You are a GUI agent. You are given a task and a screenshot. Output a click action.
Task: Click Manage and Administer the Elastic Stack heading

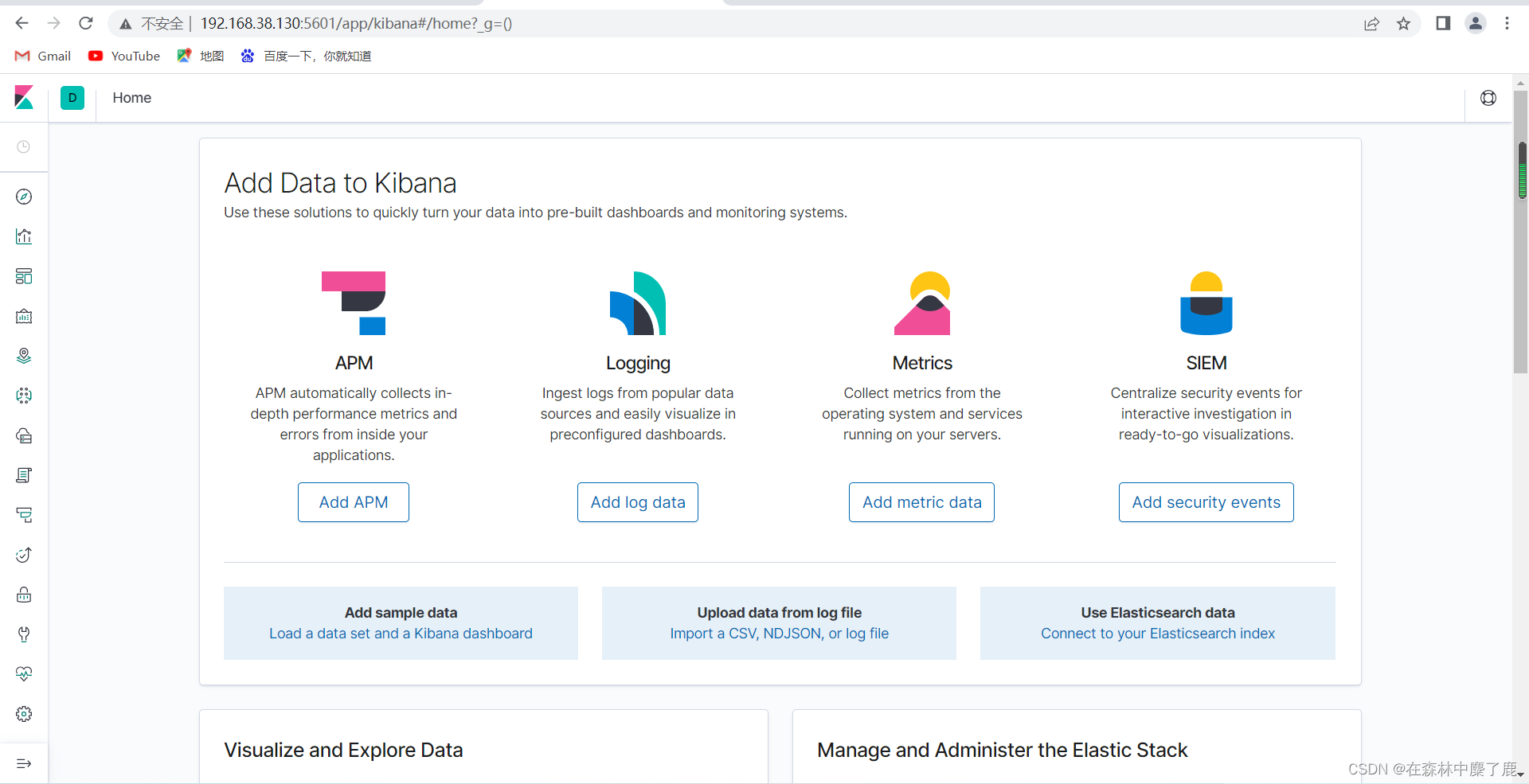pos(1003,750)
